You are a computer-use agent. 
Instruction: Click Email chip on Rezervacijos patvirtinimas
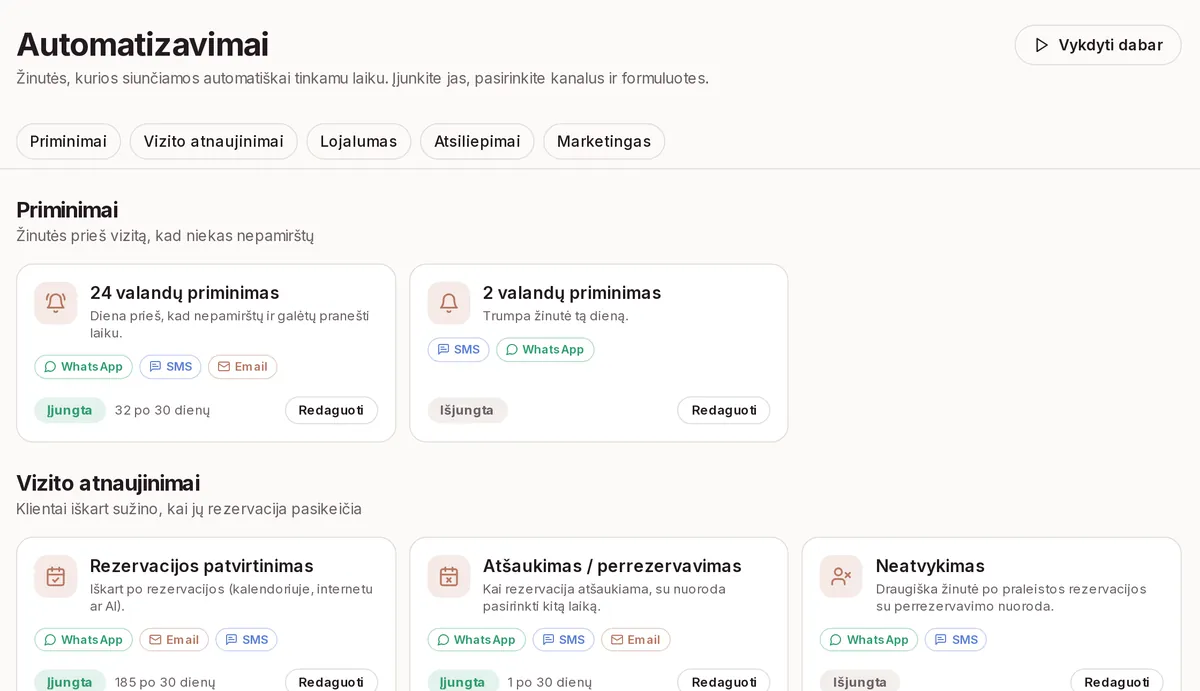pyautogui.click(x=174, y=640)
